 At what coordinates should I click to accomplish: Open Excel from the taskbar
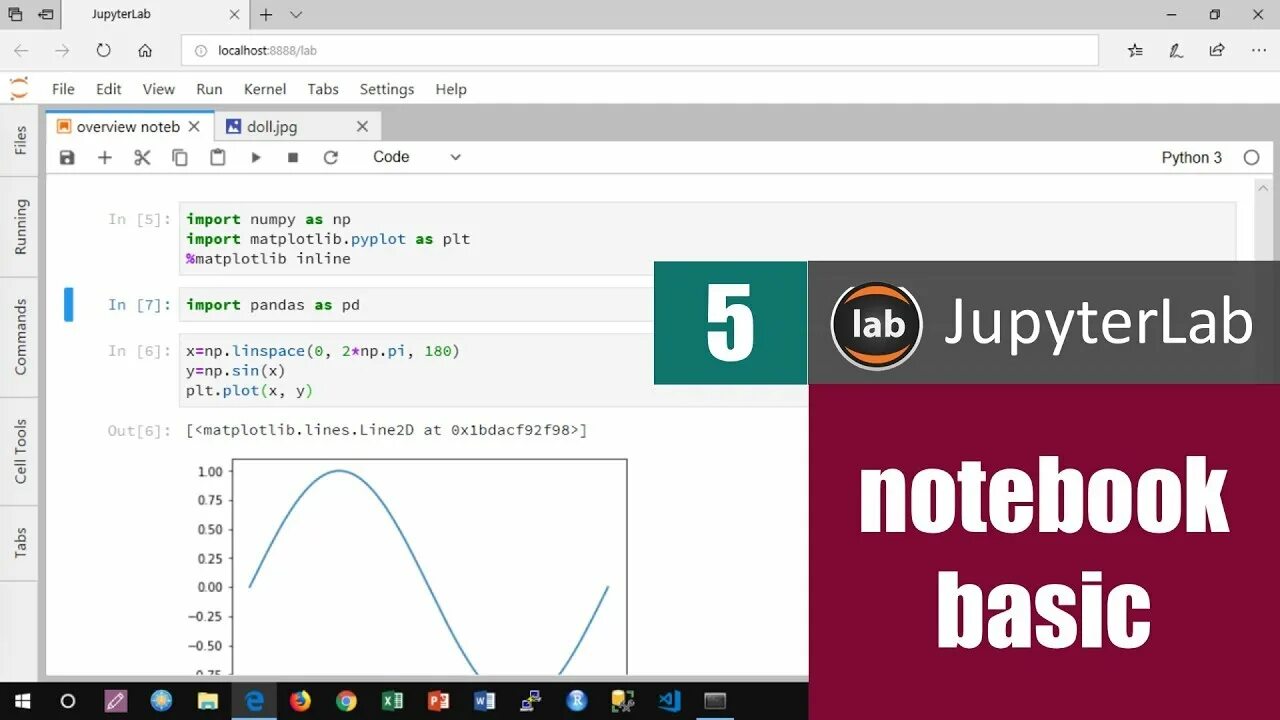pyautogui.click(x=392, y=701)
